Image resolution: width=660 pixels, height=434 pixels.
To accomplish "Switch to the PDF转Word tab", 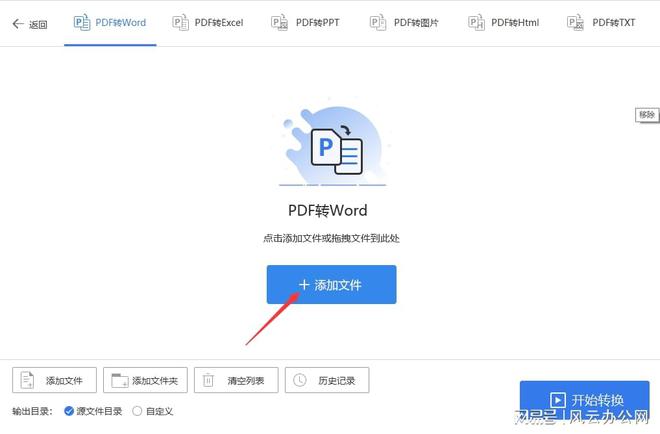I will pos(110,23).
